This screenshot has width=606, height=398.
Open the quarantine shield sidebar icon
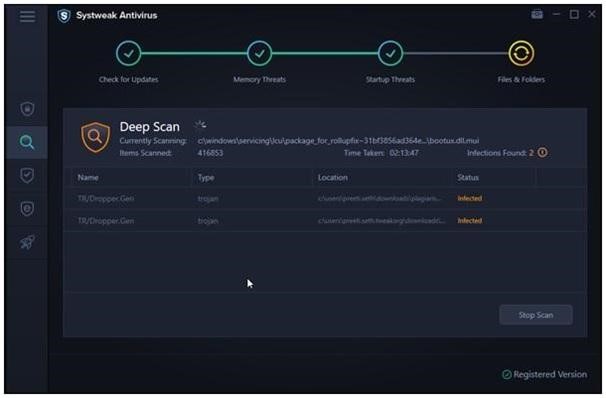(27, 209)
